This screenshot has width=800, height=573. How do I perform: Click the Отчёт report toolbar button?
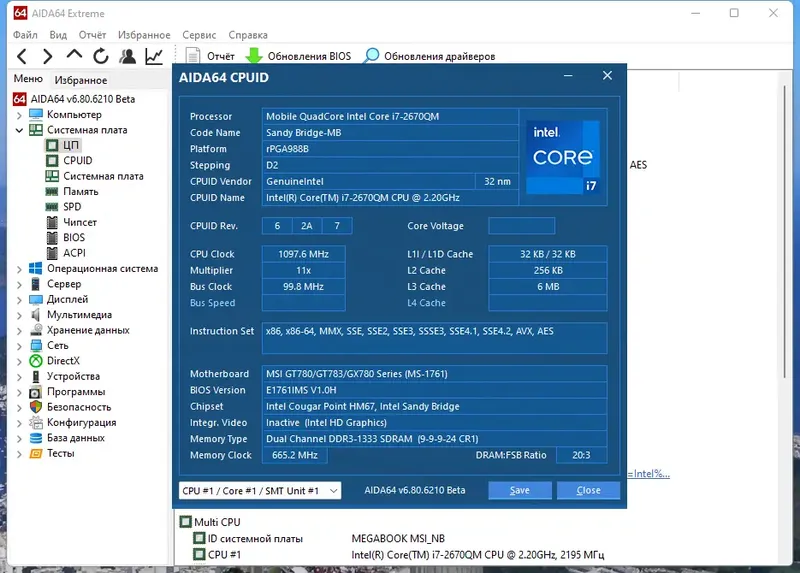tap(210, 56)
